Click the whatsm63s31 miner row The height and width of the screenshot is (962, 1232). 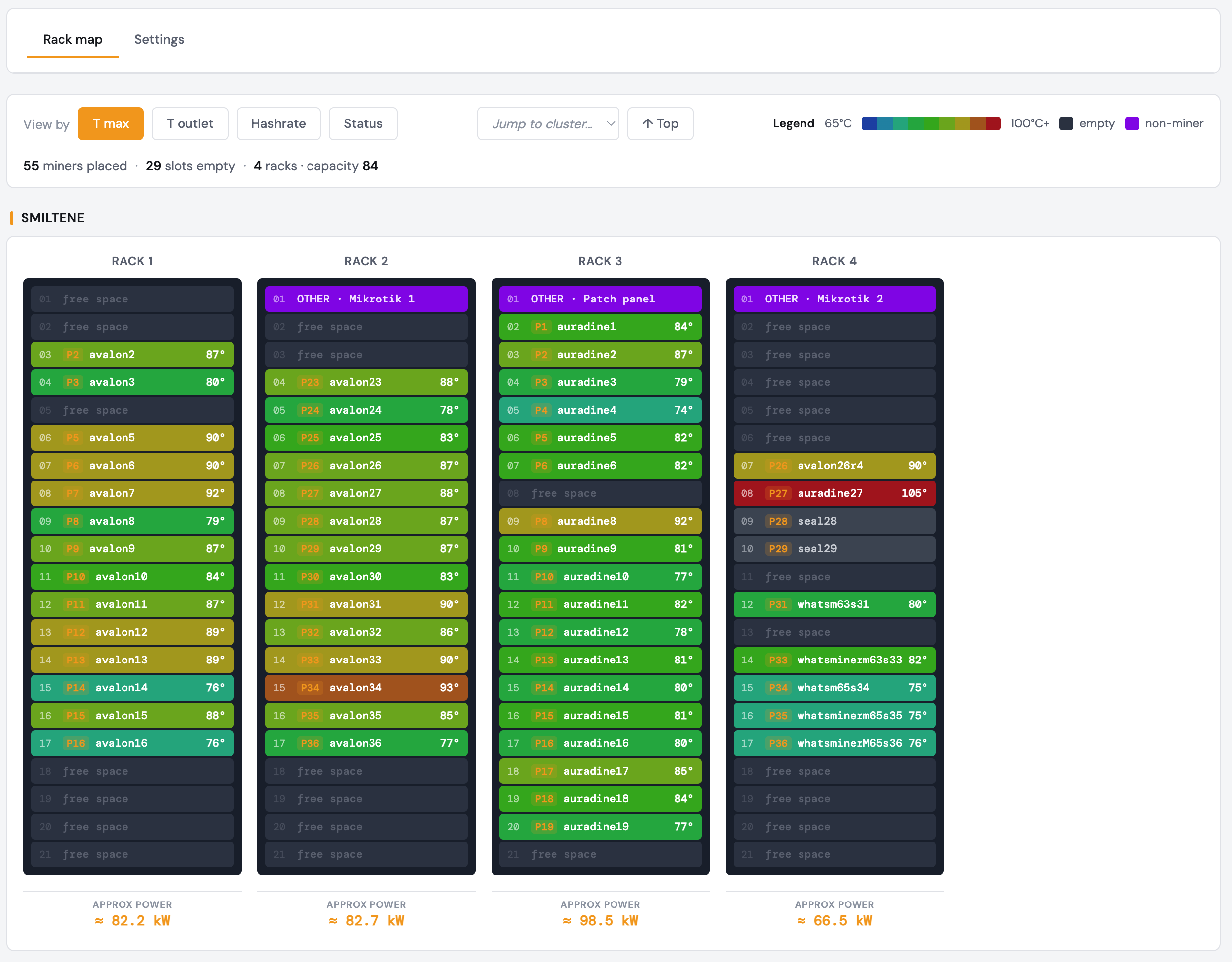click(x=834, y=604)
